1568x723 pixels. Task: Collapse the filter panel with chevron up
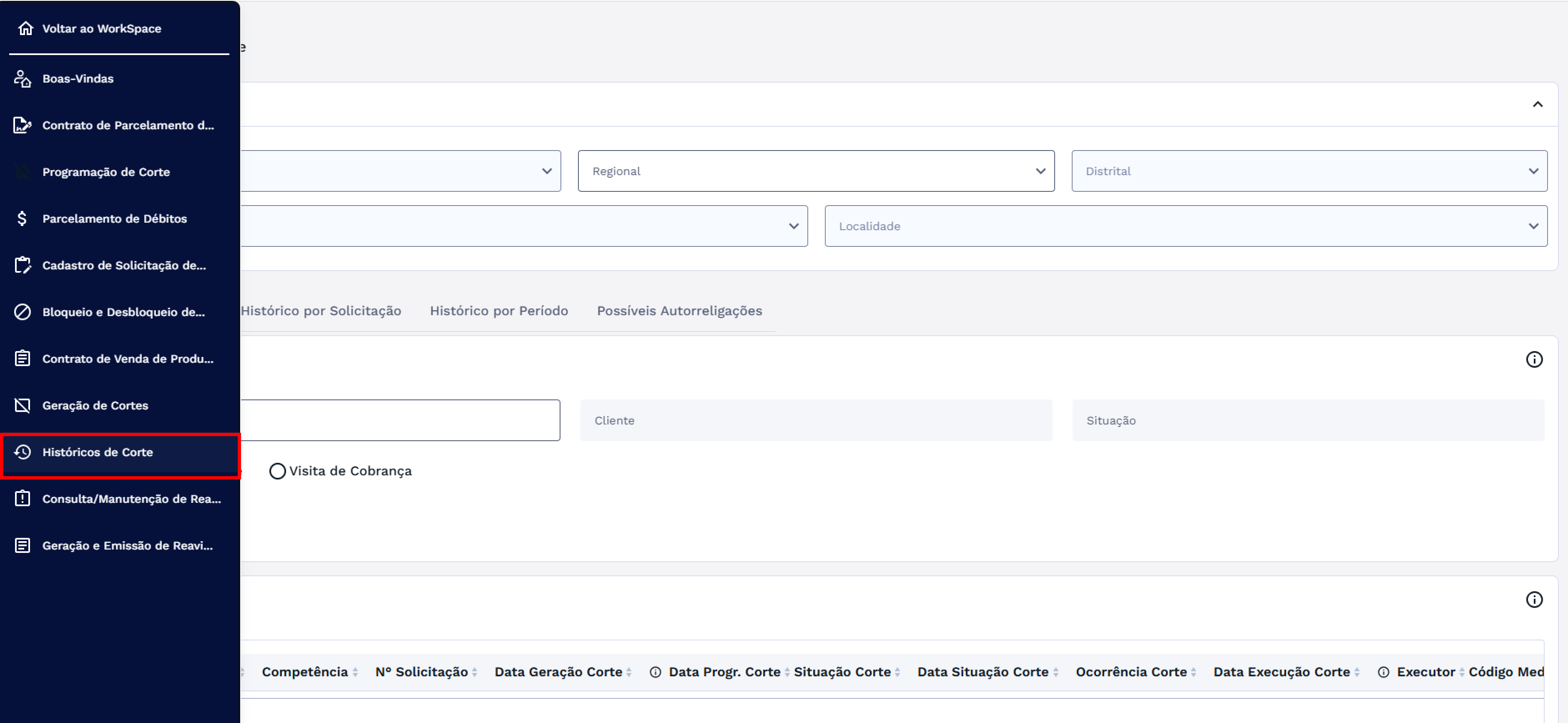1537,105
